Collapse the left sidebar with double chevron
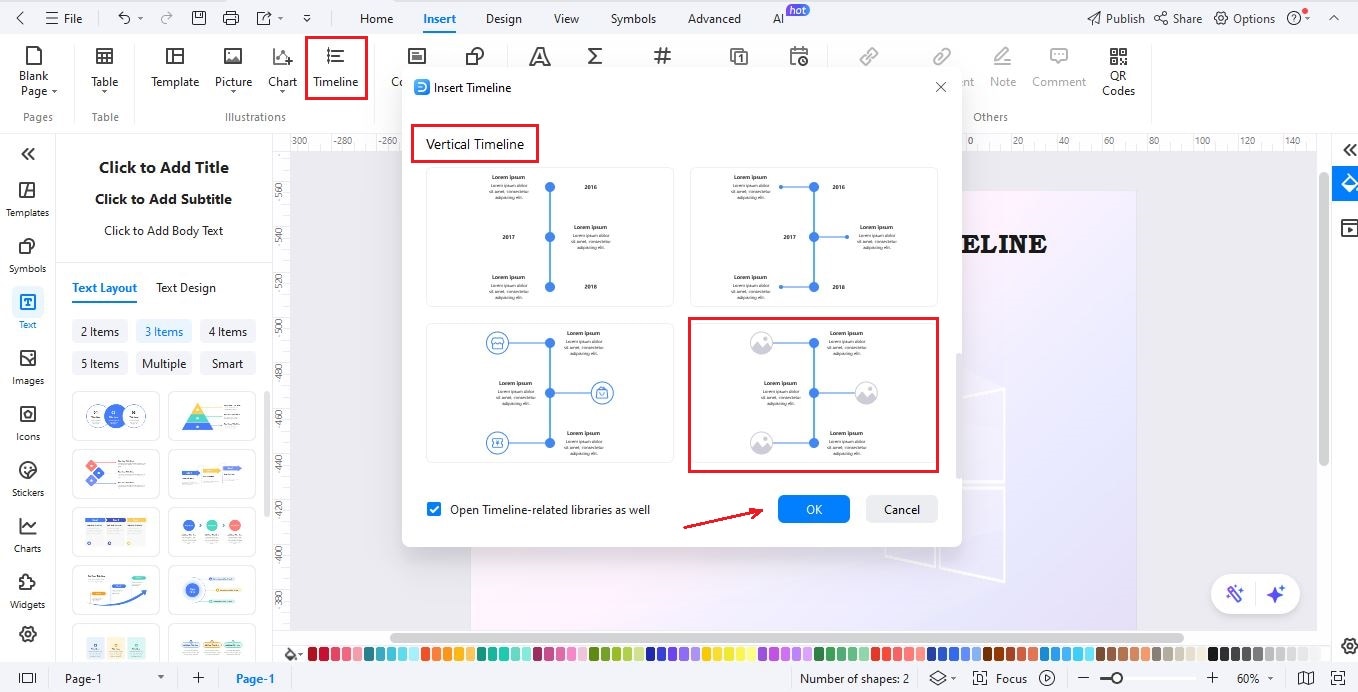Viewport: 1358px width, 692px height. [x=28, y=153]
